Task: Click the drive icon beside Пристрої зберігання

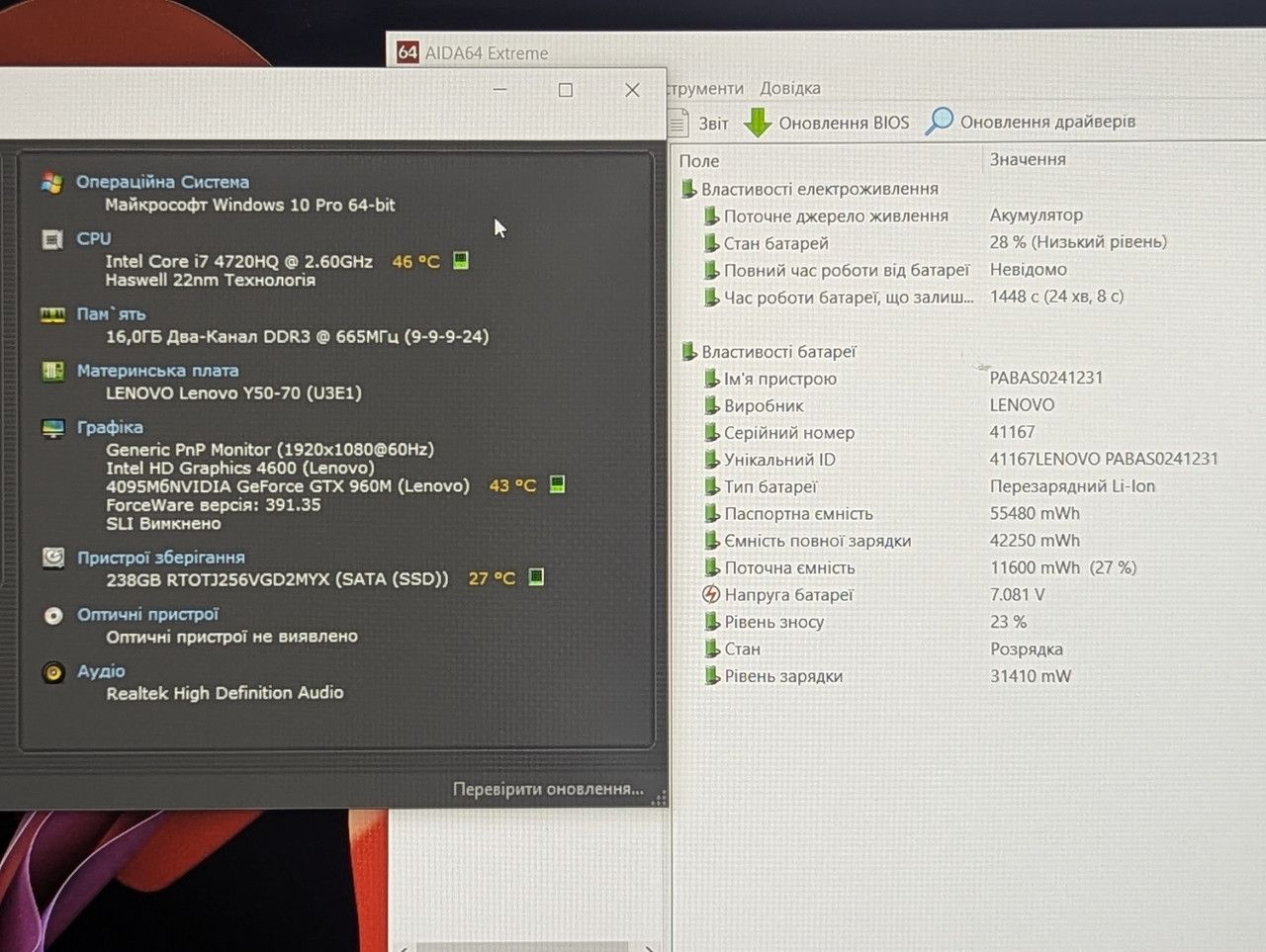Action: click(x=53, y=558)
